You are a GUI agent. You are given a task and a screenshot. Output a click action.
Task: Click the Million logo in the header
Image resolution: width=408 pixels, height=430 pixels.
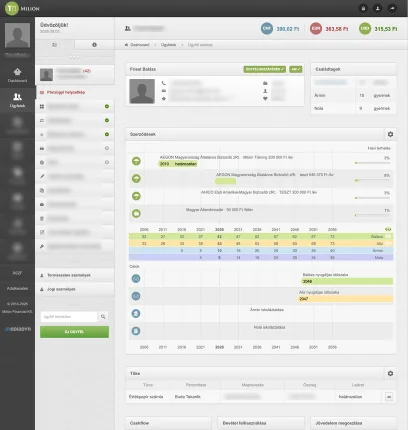coord(22,8)
